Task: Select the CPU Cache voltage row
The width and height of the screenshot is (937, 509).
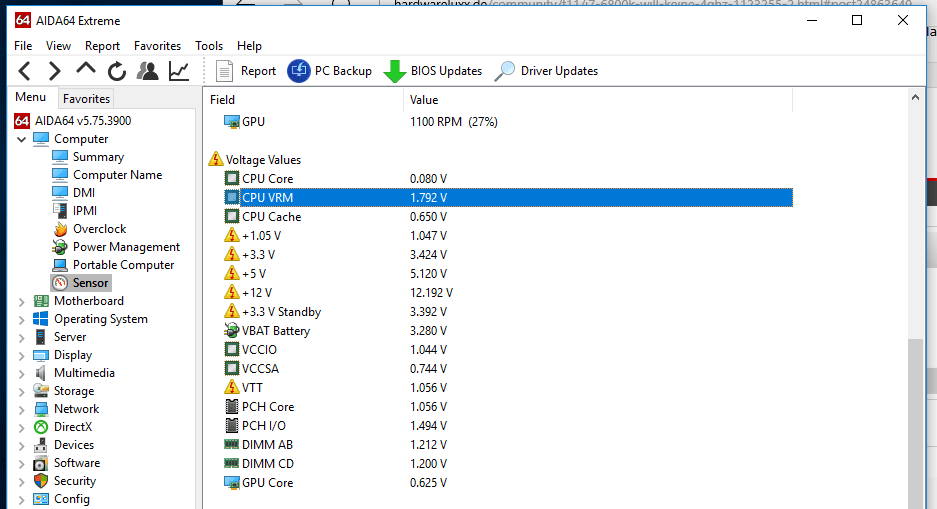Action: pos(508,217)
